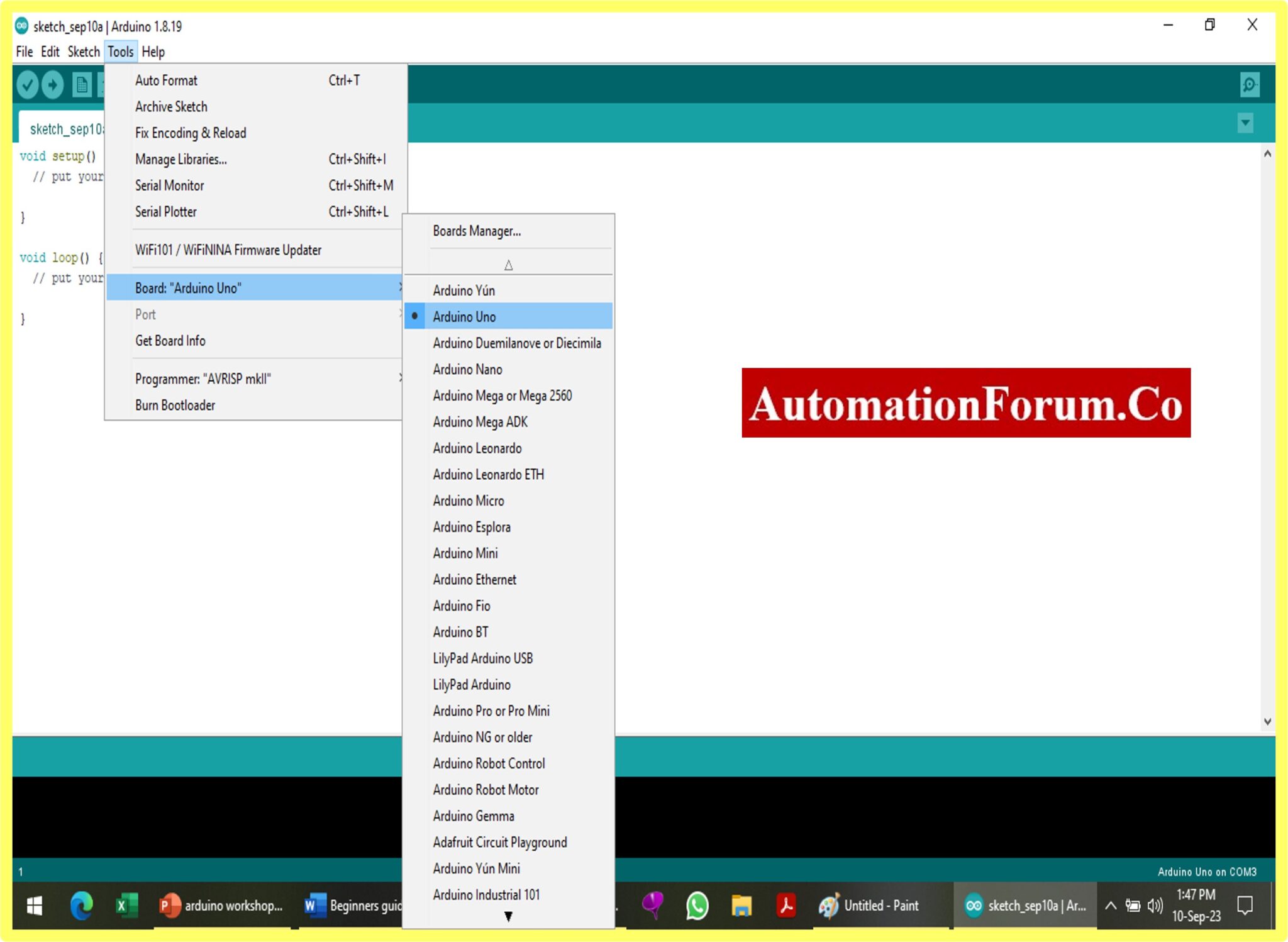Image resolution: width=1288 pixels, height=942 pixels.
Task: Click Burn Bootloader
Action: click(x=255, y=405)
